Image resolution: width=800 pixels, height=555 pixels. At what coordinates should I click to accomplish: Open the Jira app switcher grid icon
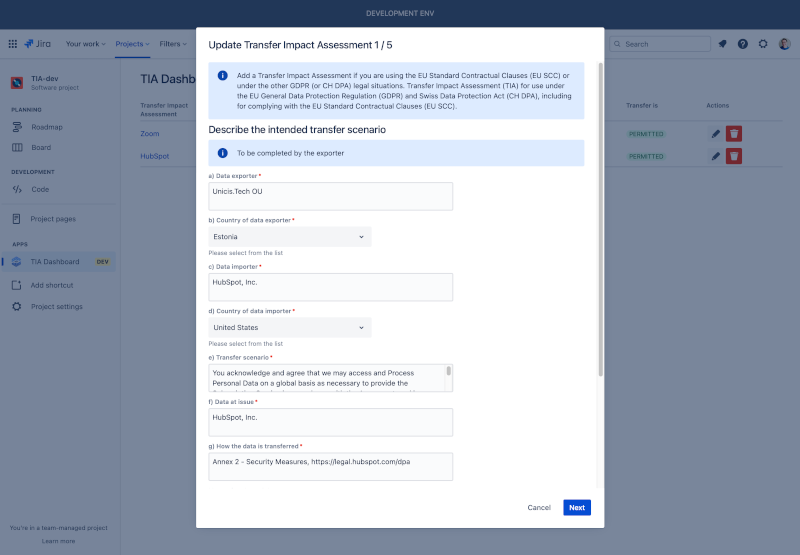[x=13, y=44]
